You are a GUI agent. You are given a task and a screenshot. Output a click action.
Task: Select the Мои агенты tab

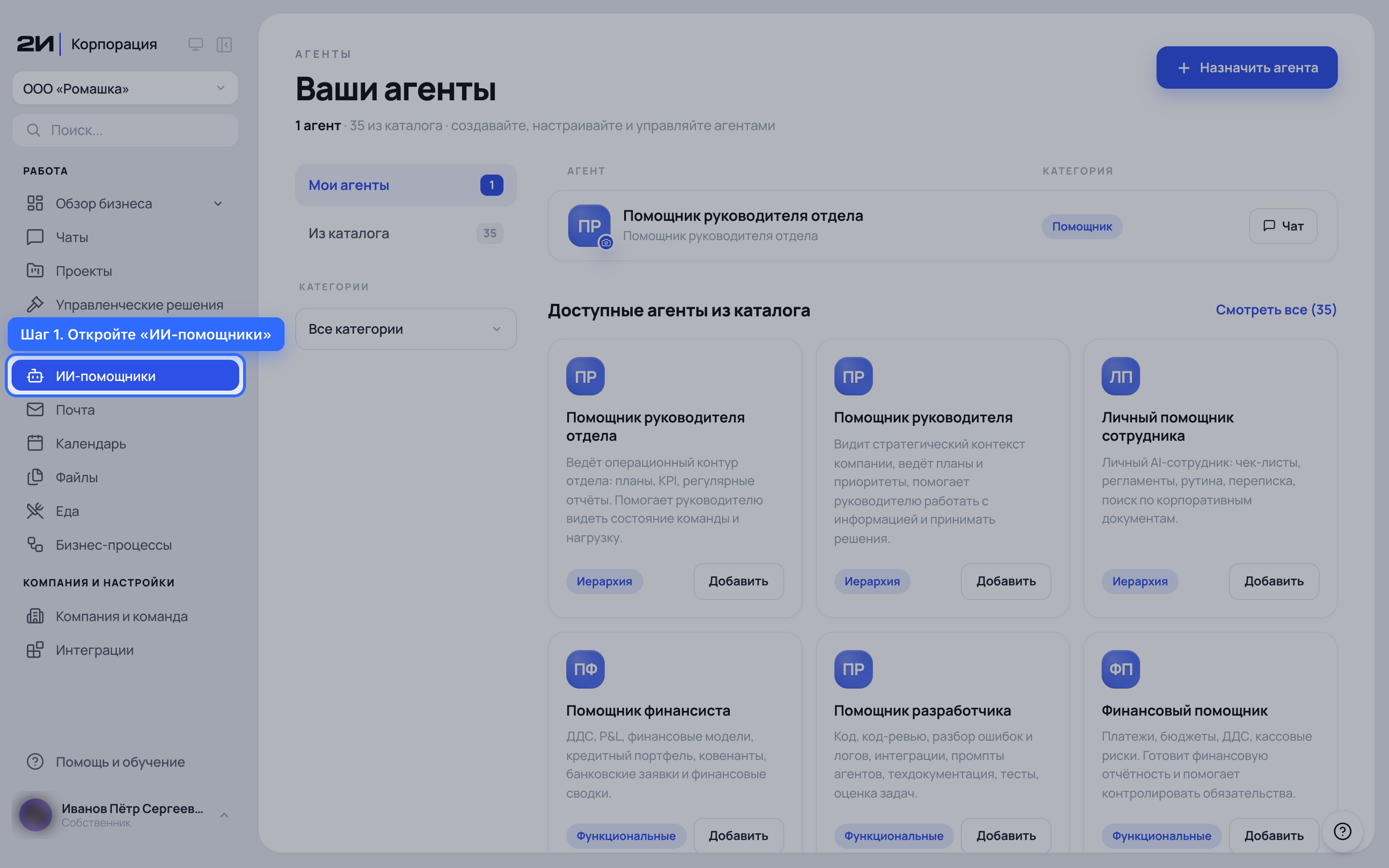(406, 185)
